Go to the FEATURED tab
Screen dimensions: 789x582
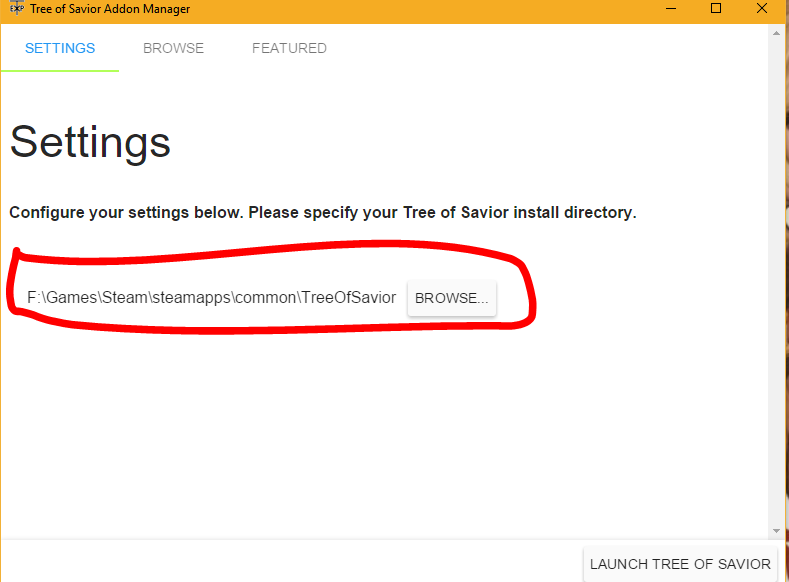[x=289, y=48]
